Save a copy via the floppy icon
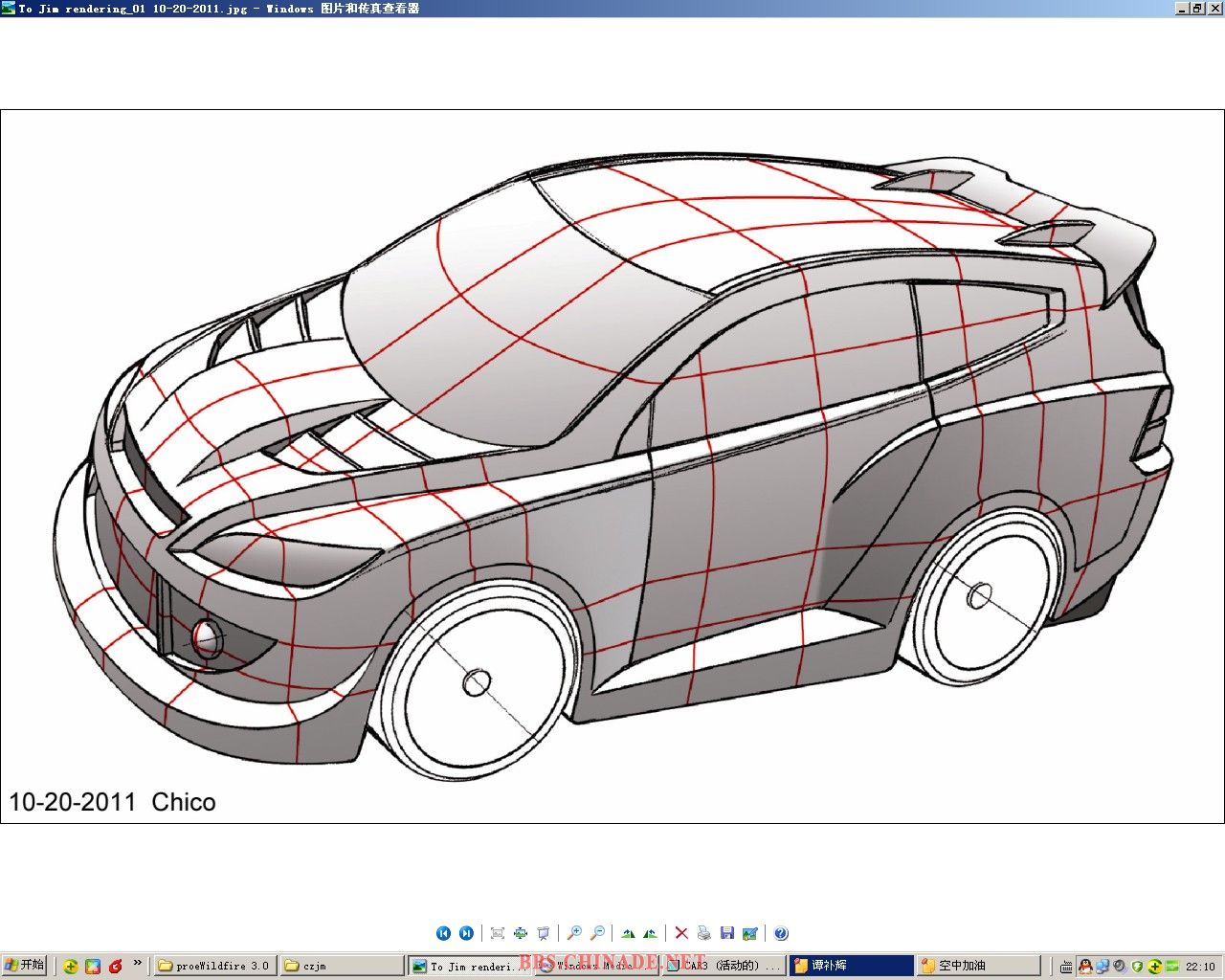 pyautogui.click(x=727, y=933)
